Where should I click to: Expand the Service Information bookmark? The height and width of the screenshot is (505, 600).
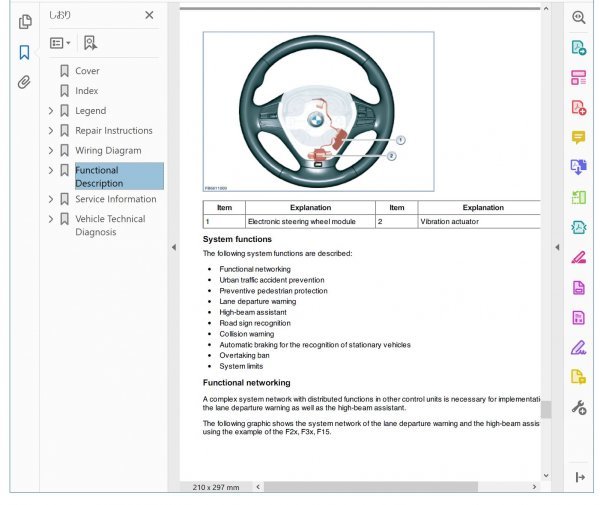[51, 199]
